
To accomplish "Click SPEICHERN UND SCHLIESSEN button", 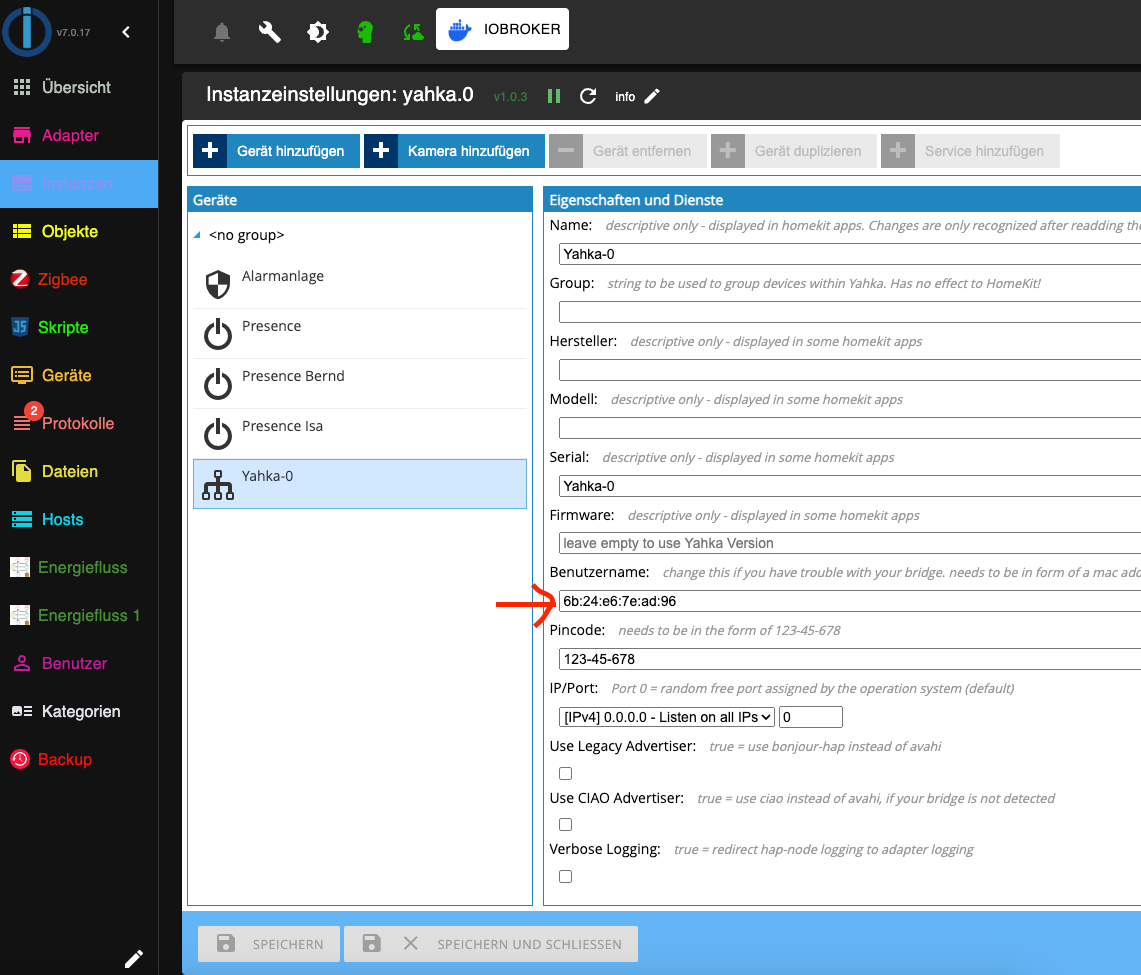I will pos(491,944).
